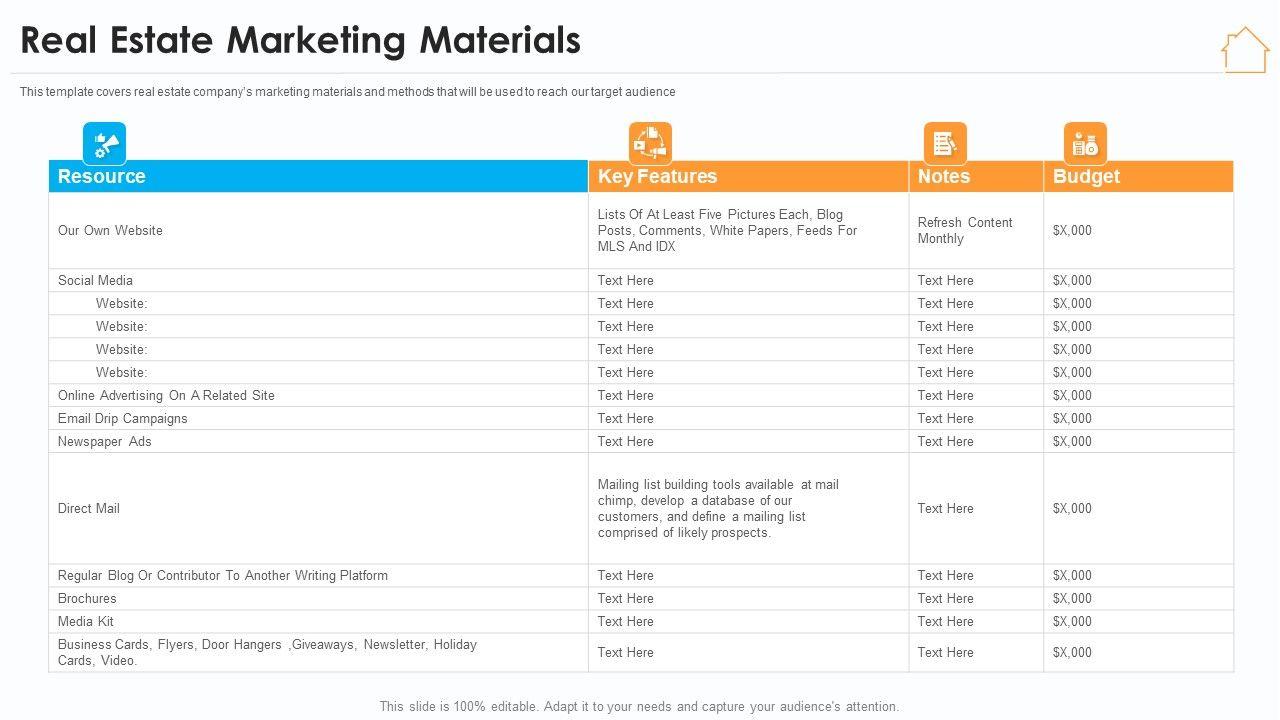
Task: Click the Direct Mail resource cell
Action: [x=89, y=508]
